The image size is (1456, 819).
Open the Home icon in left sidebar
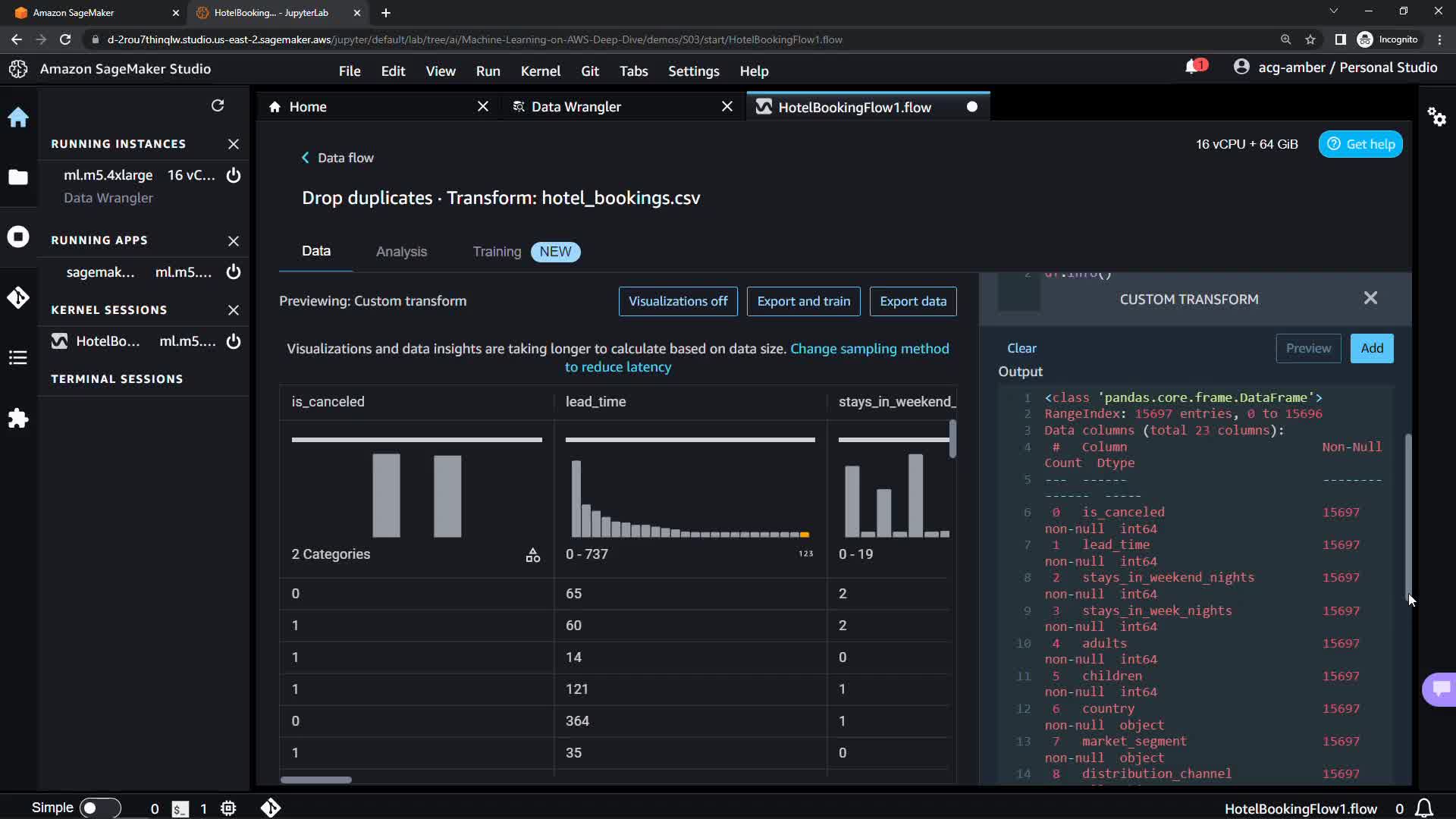(x=18, y=118)
